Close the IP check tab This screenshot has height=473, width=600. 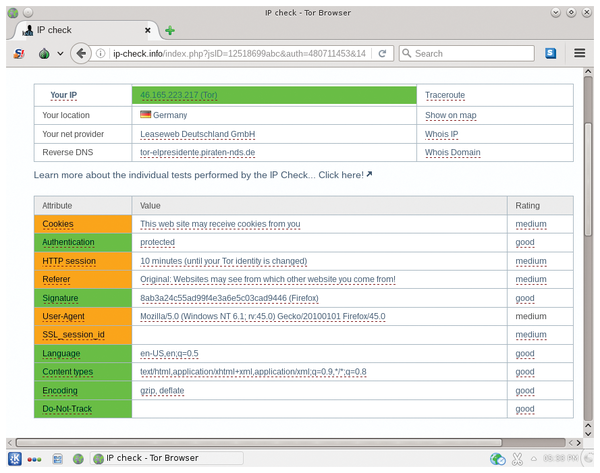[x=147, y=30]
